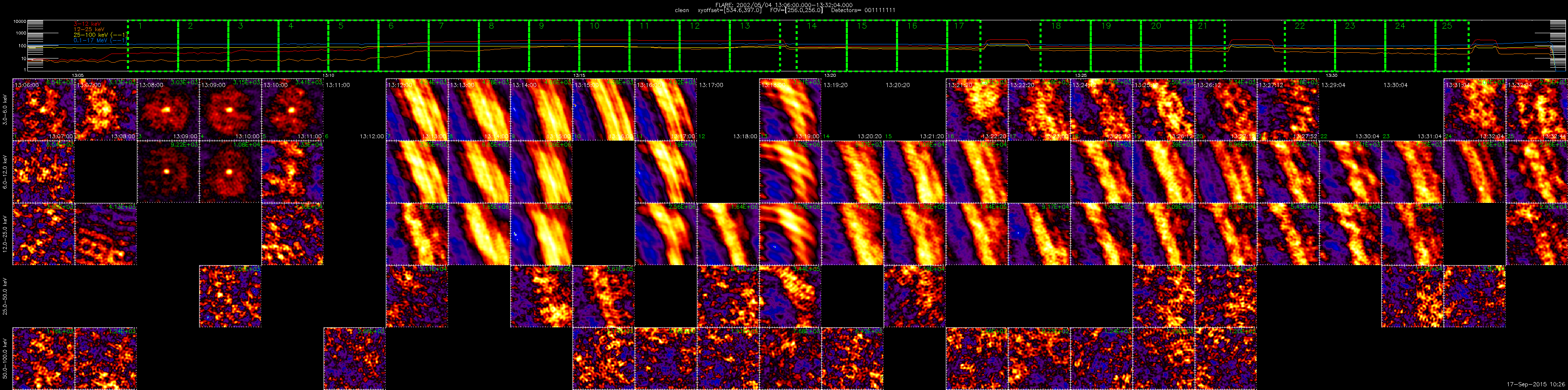Select time interval 25 on the light curve
This screenshot has width=1568, height=390.
click(x=1452, y=46)
